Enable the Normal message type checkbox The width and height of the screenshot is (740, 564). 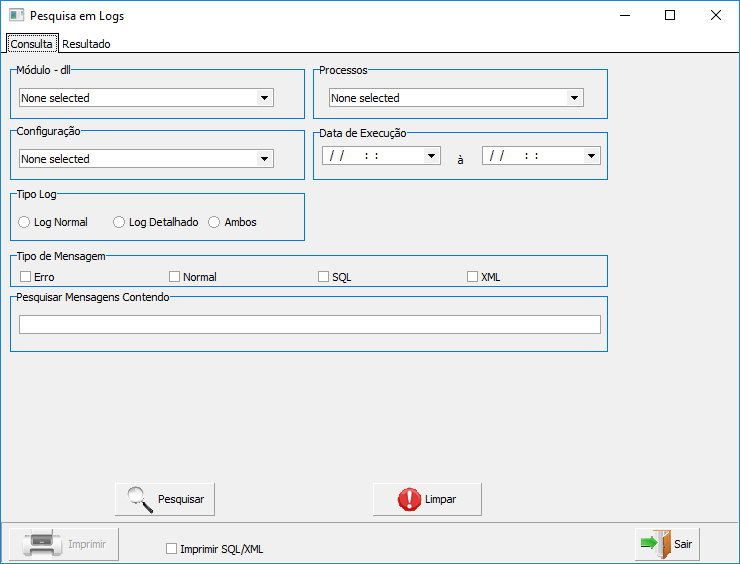click(175, 277)
